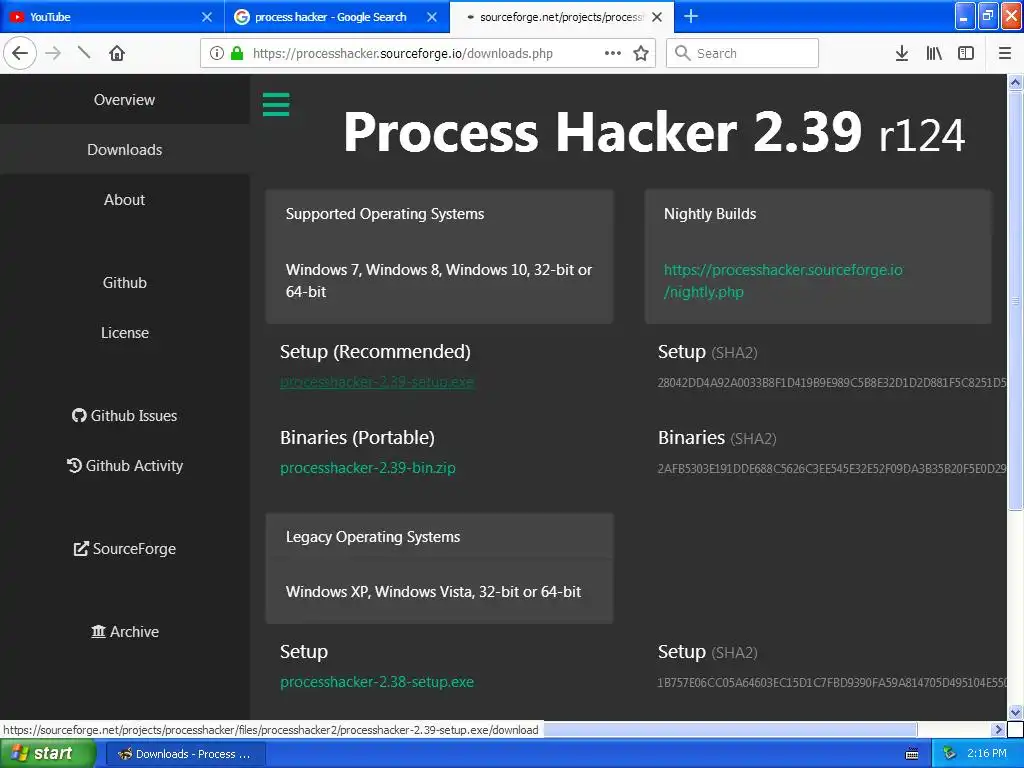Open the Archive sidebar link
Viewport: 1024px width, 768px height.
[x=124, y=632]
